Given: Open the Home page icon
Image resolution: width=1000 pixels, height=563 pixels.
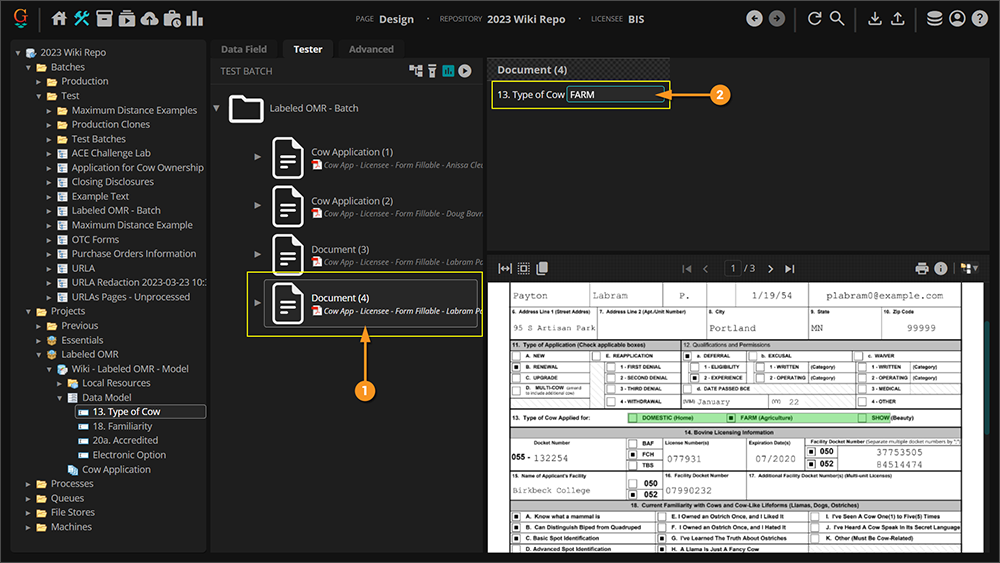Looking at the screenshot, I should [59, 19].
